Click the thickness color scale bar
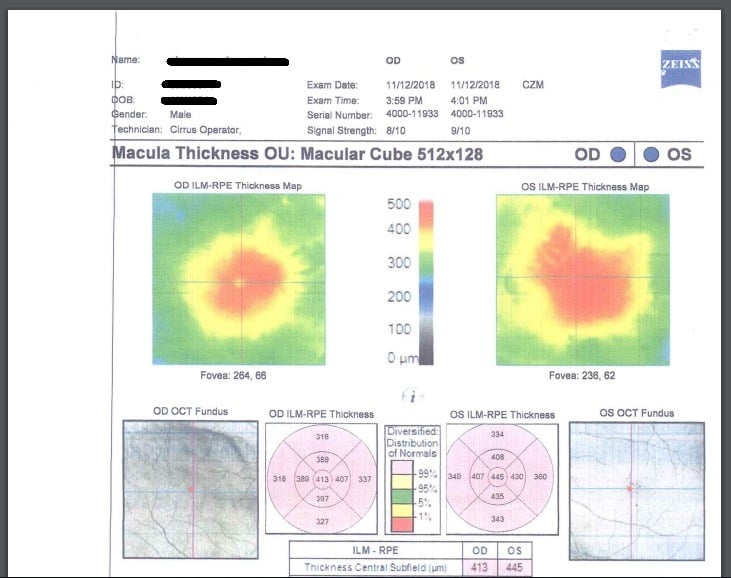Viewport: 731px width, 578px height. click(x=425, y=282)
